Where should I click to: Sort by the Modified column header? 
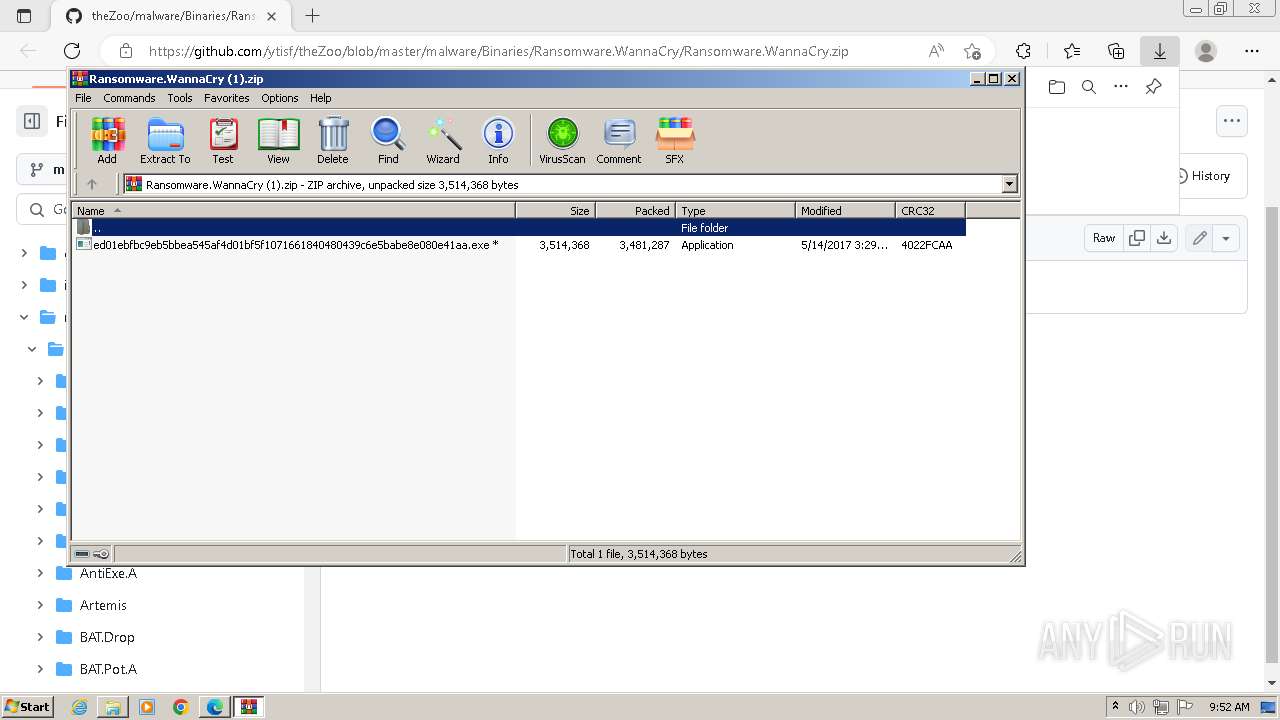[x=845, y=210]
